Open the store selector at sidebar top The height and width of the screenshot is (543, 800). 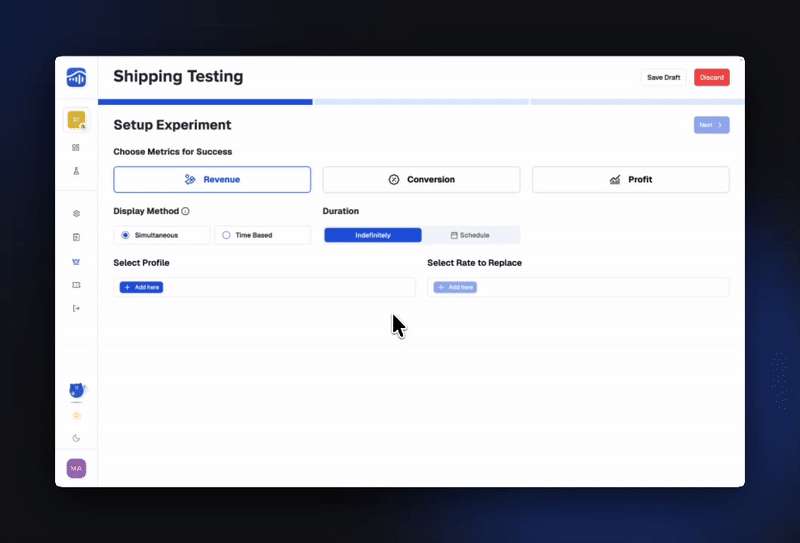tap(76, 120)
